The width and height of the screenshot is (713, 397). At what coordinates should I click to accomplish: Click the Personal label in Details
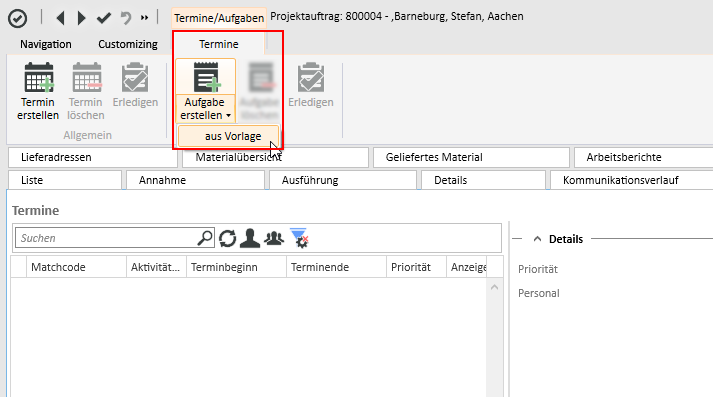pyautogui.click(x=539, y=293)
